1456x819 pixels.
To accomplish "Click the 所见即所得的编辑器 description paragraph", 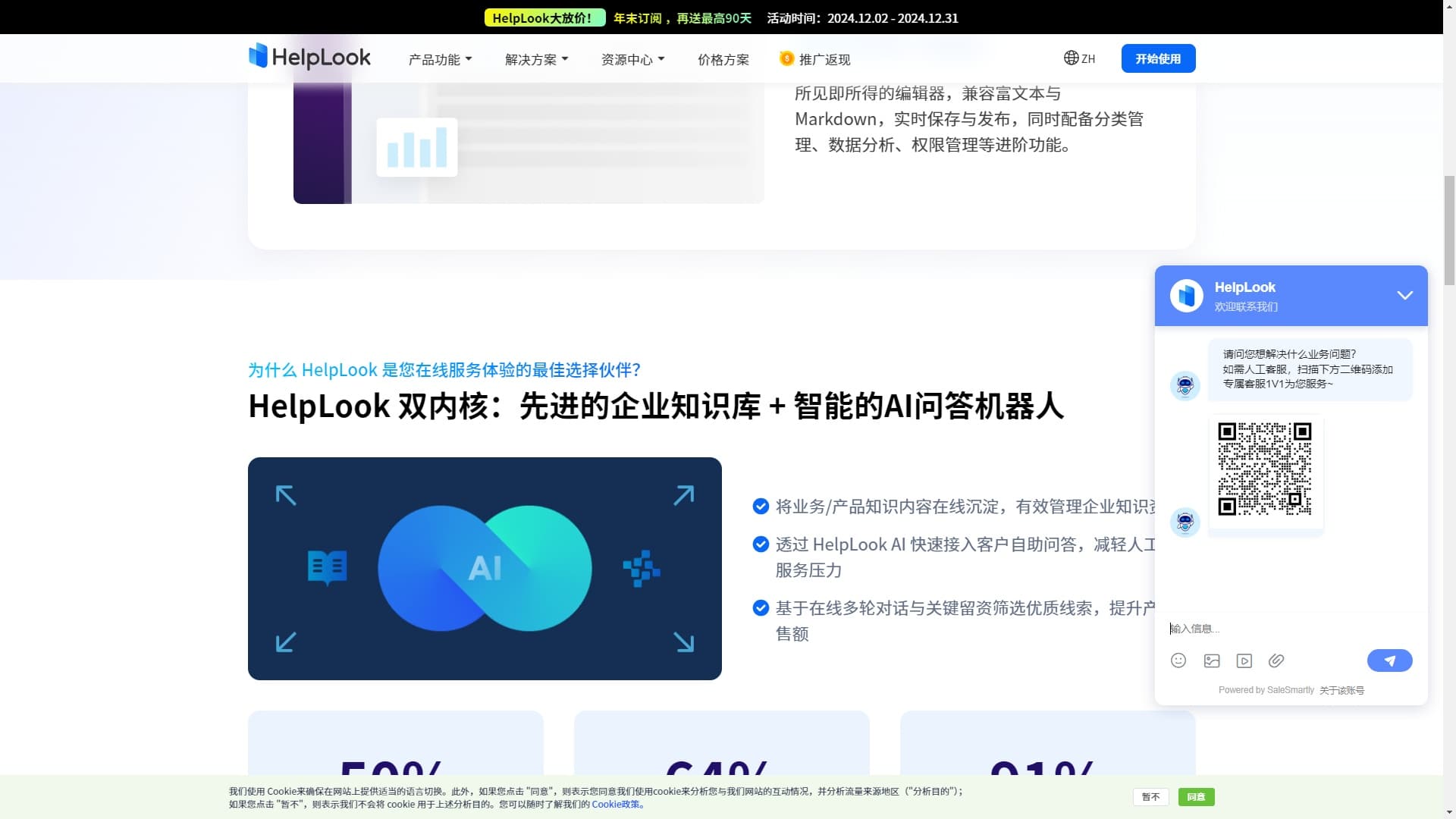I will coord(969,119).
